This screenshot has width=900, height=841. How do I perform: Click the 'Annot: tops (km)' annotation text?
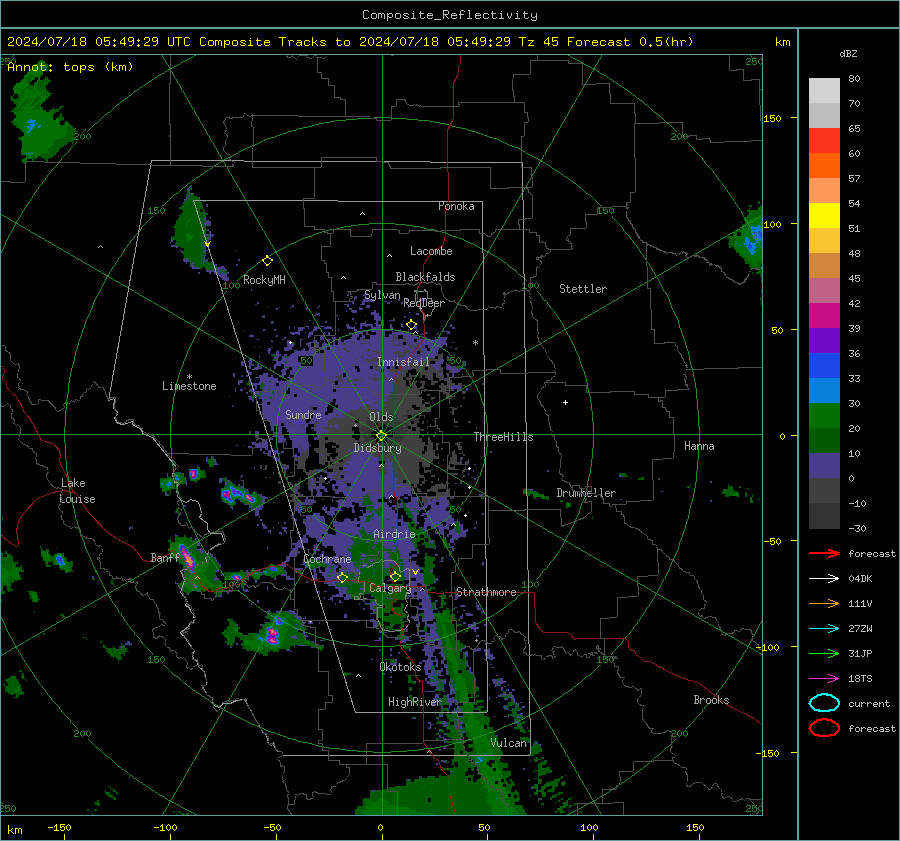pos(70,67)
